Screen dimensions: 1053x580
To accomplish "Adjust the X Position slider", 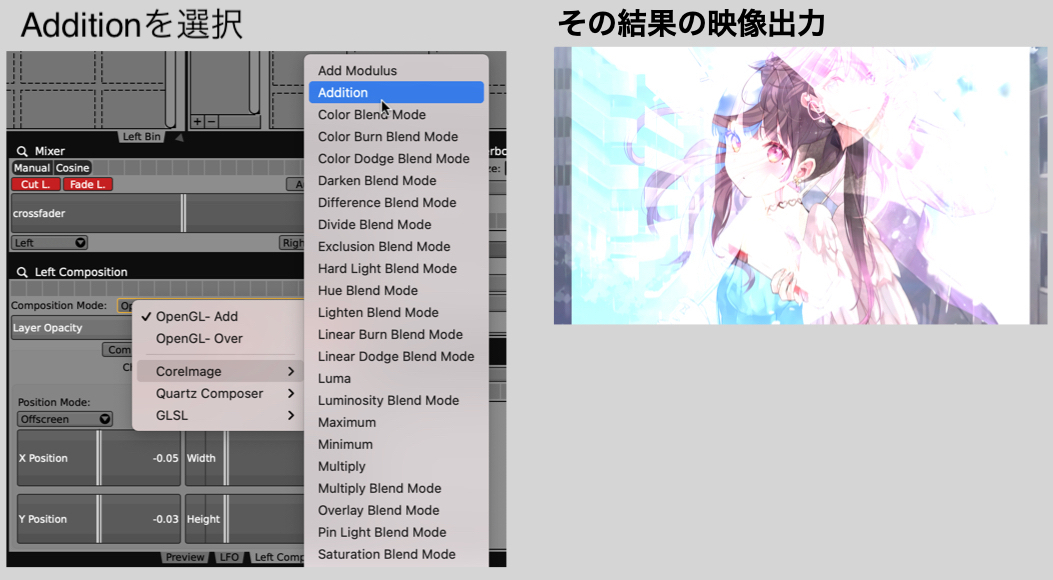I will tap(99, 458).
